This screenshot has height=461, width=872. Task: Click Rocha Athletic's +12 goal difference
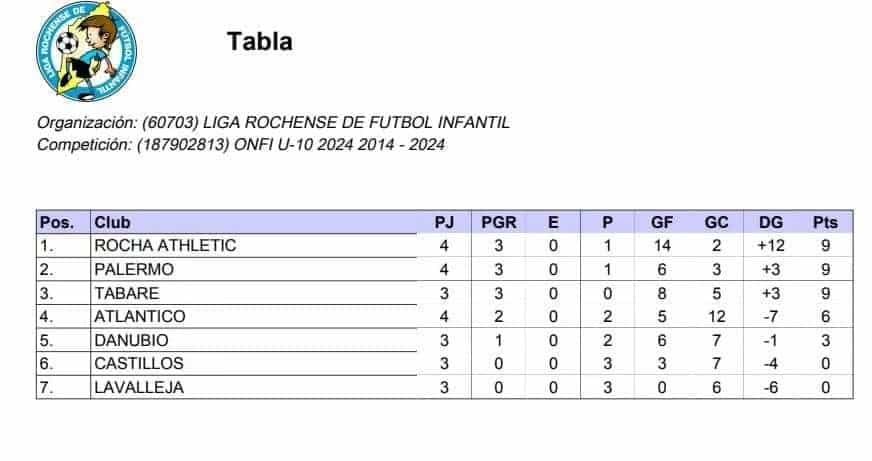[x=771, y=246]
